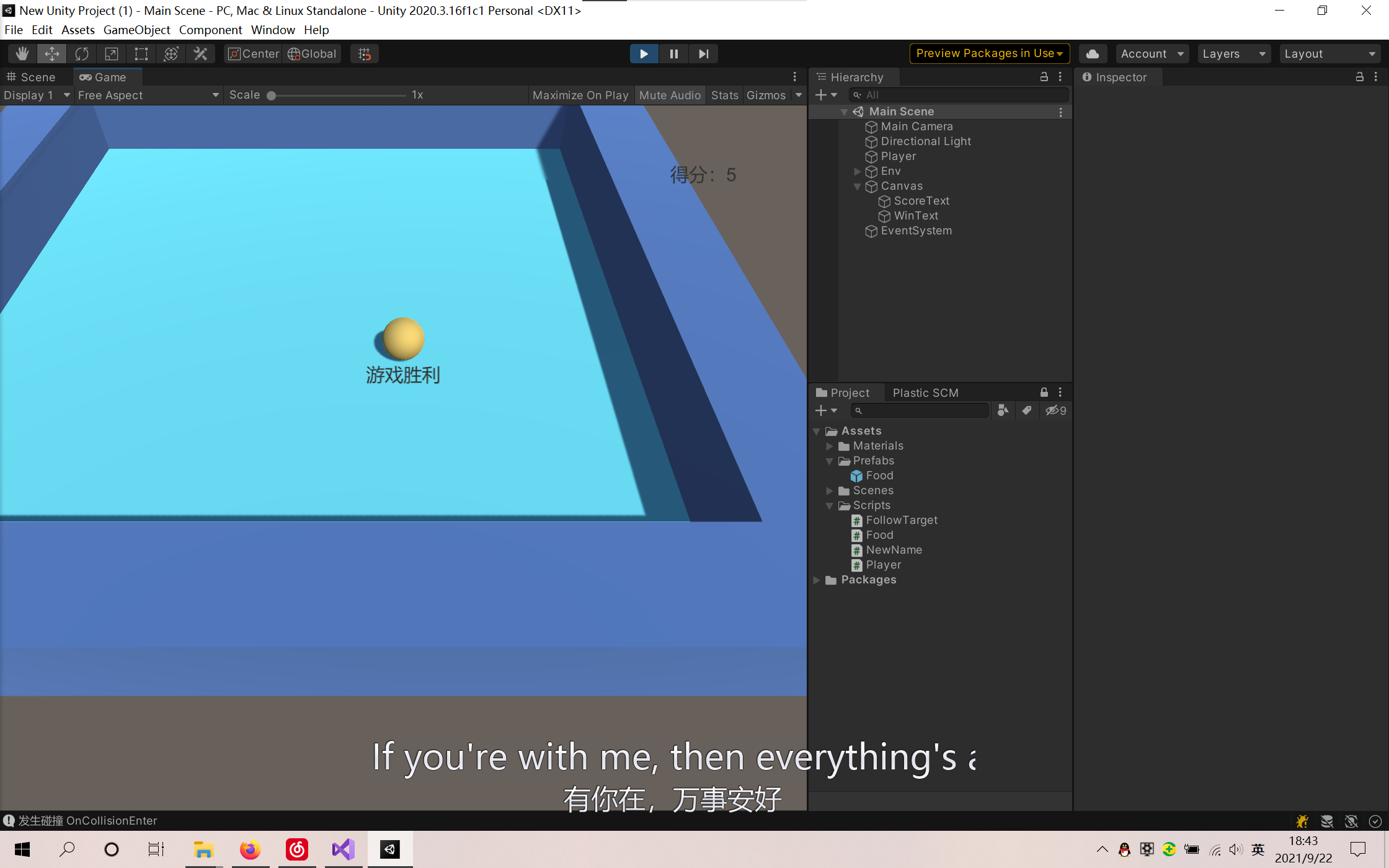Open create menu in Project
This screenshot has height=868, width=1389.
(826, 410)
